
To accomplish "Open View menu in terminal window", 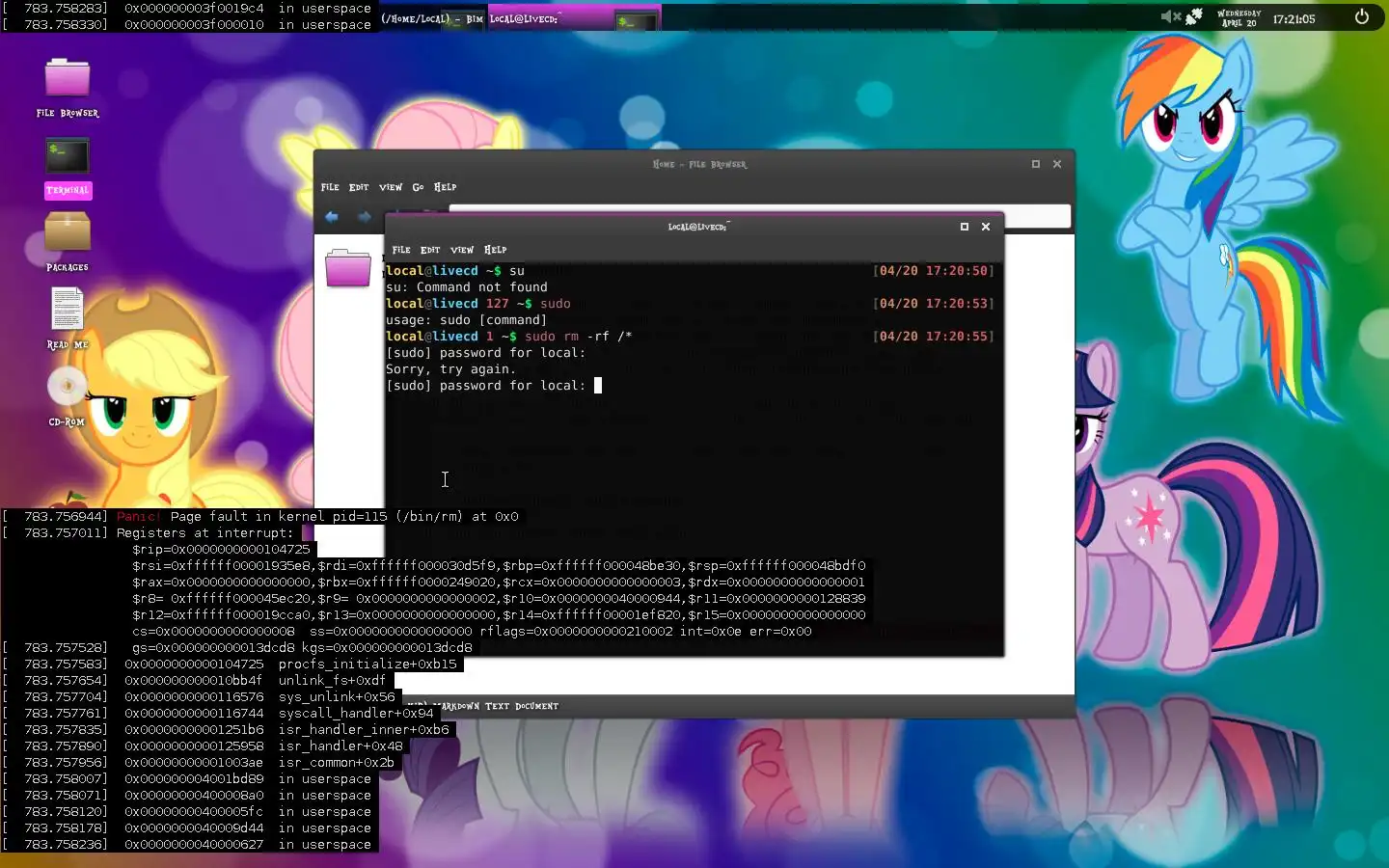I will [x=462, y=250].
